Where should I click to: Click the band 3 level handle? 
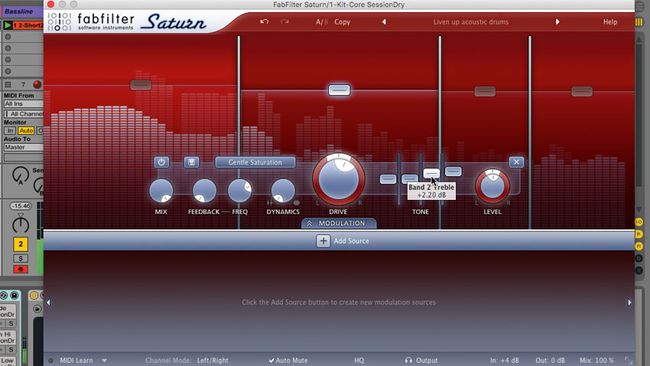[485, 91]
